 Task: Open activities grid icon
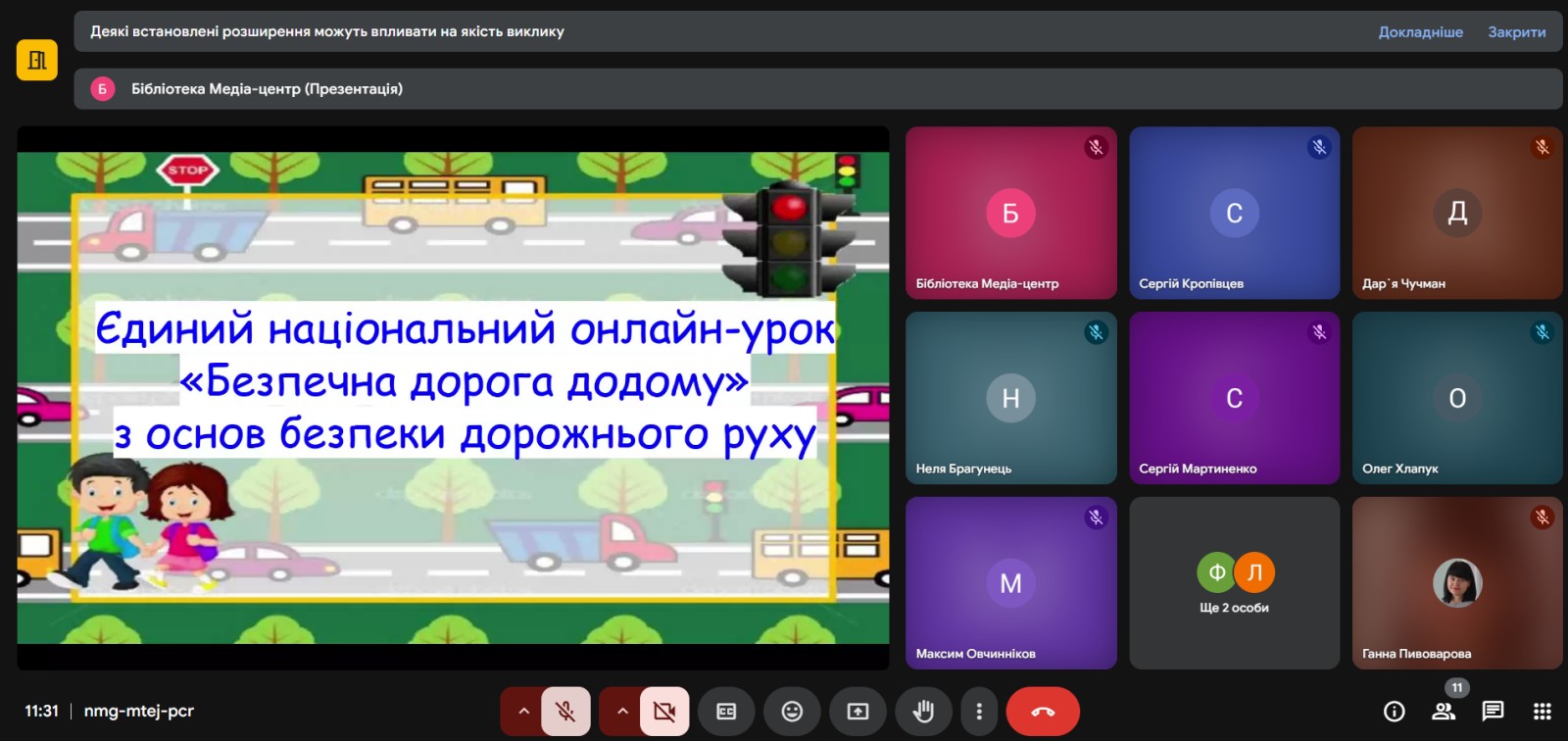(x=1543, y=712)
